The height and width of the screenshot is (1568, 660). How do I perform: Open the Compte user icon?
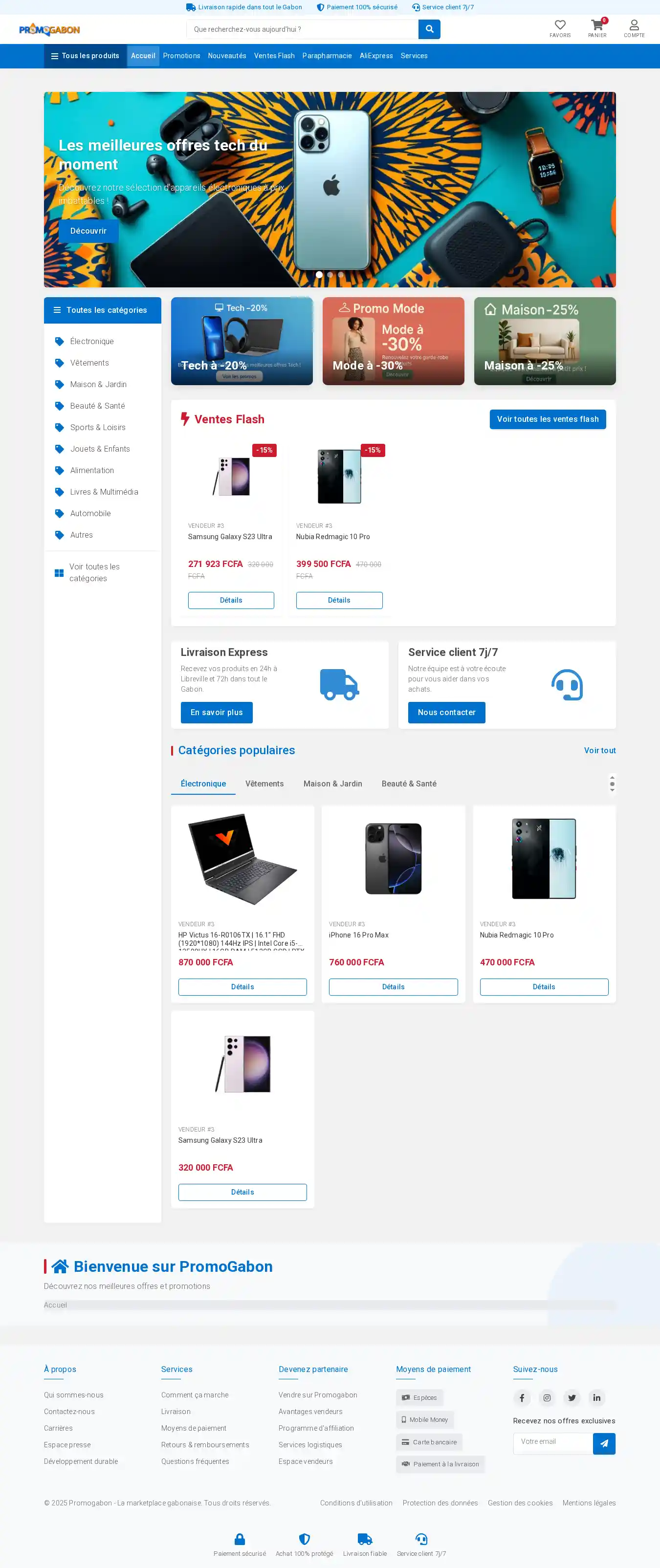pos(634,28)
